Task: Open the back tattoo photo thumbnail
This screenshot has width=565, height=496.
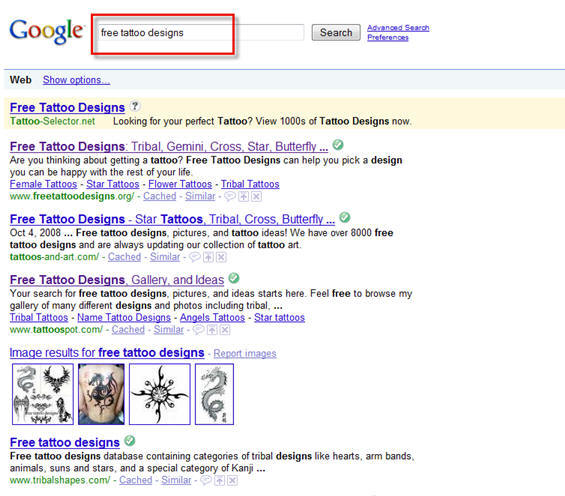Action: [x=101, y=394]
